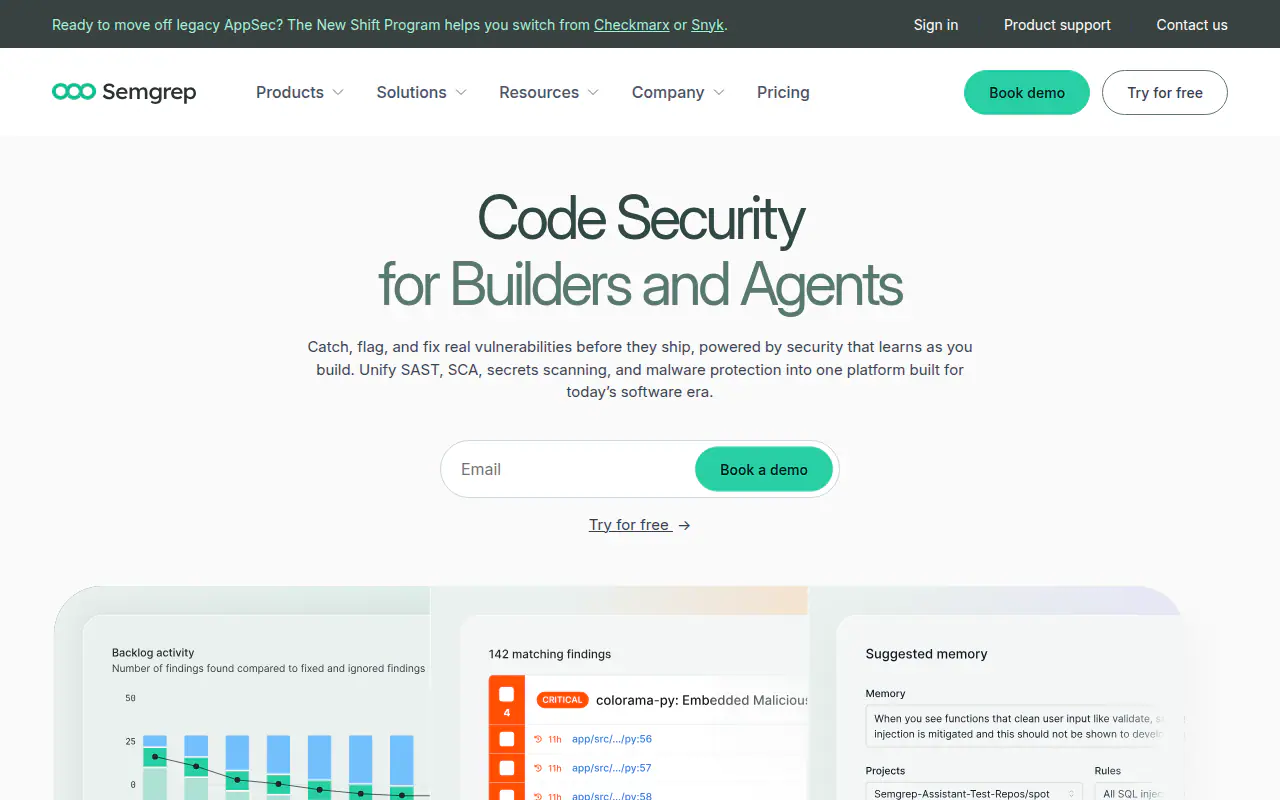Open the Product support link

click(1057, 24)
